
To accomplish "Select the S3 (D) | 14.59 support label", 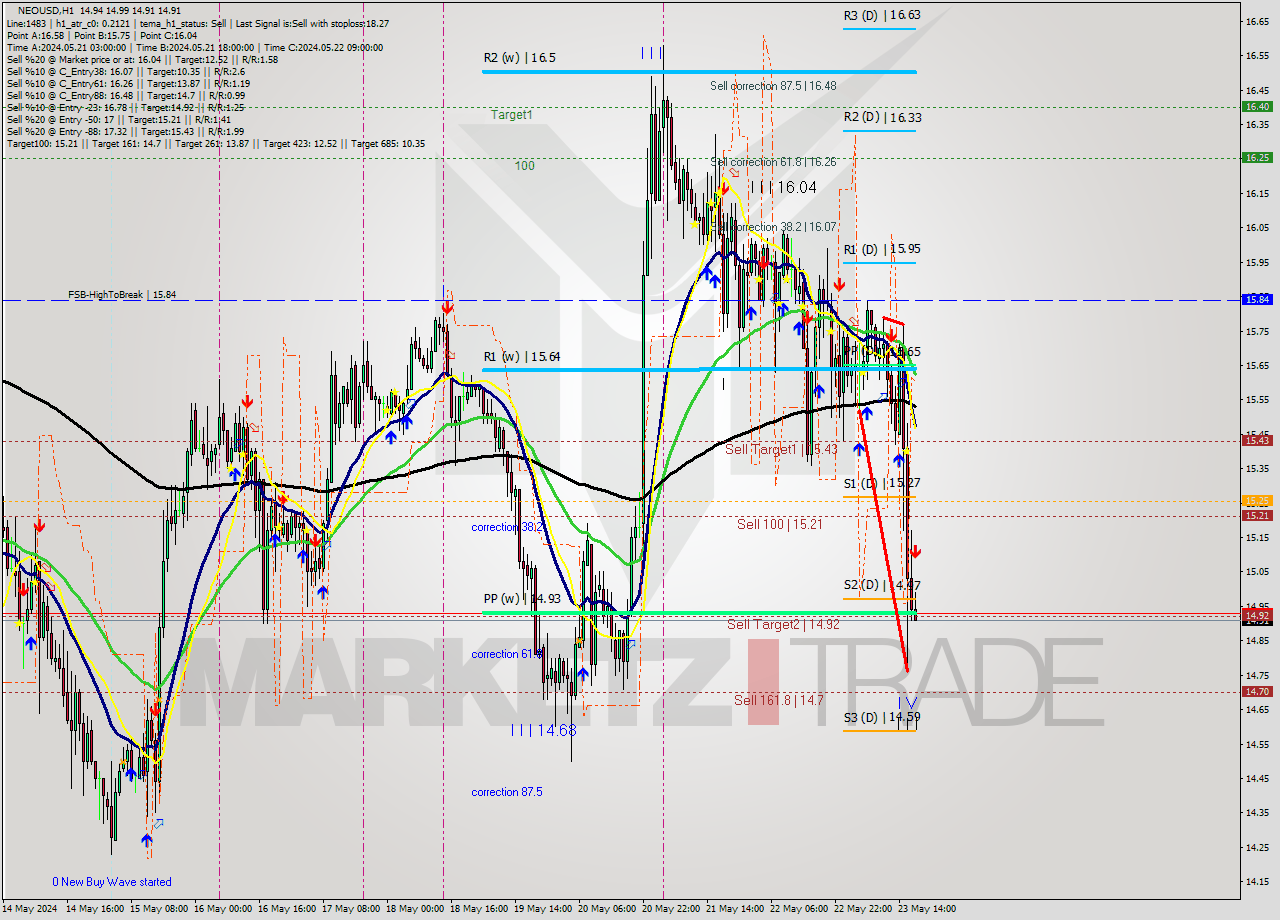I will click(x=881, y=717).
